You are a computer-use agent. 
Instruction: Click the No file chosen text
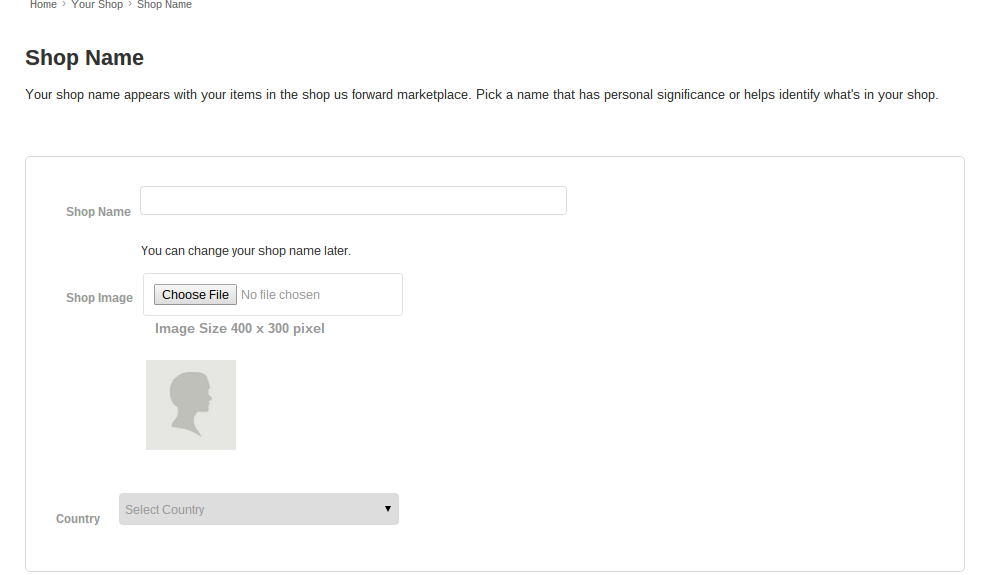[280, 295]
